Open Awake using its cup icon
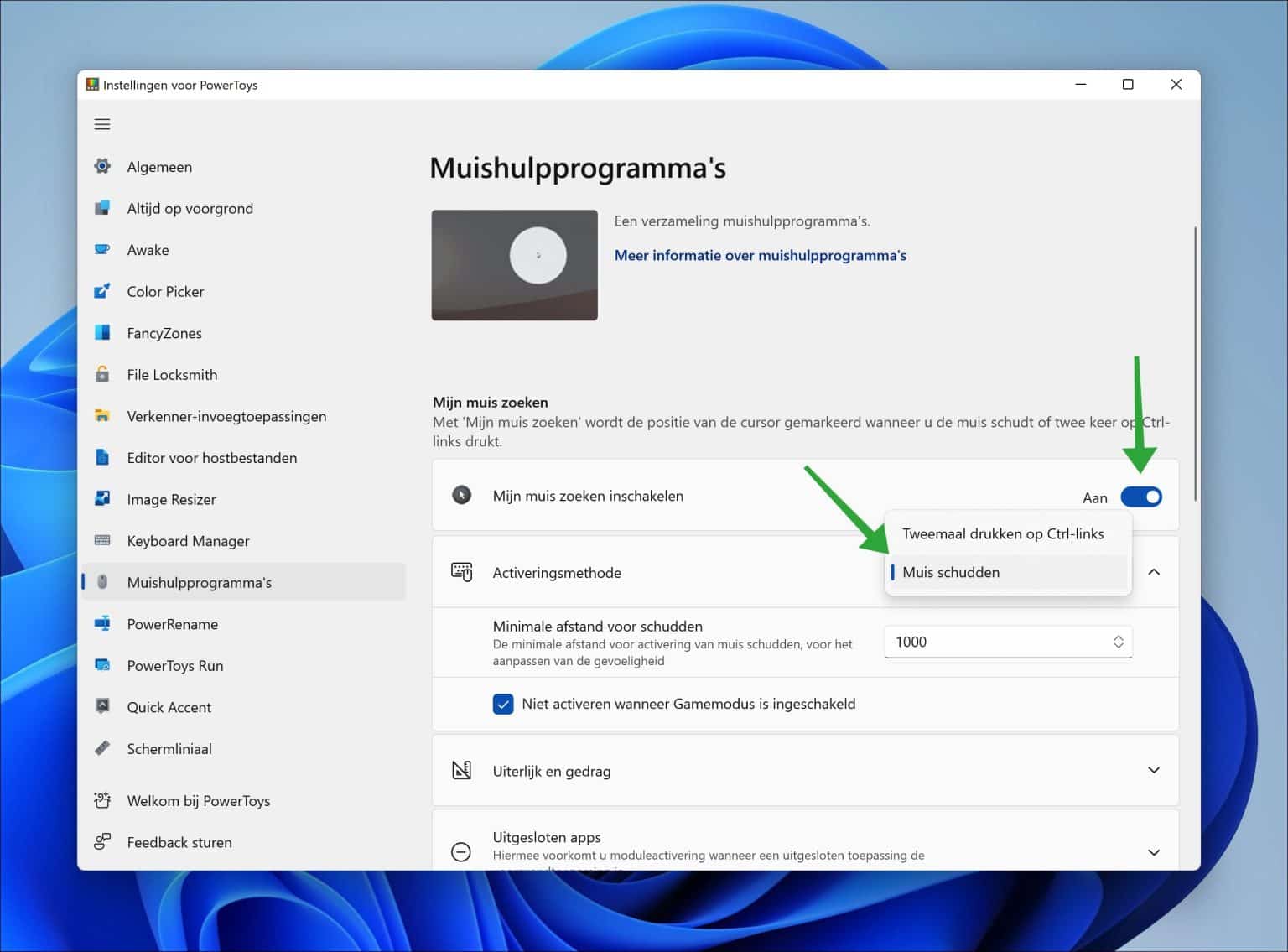Screen dimensions: 1288x952 [x=102, y=249]
